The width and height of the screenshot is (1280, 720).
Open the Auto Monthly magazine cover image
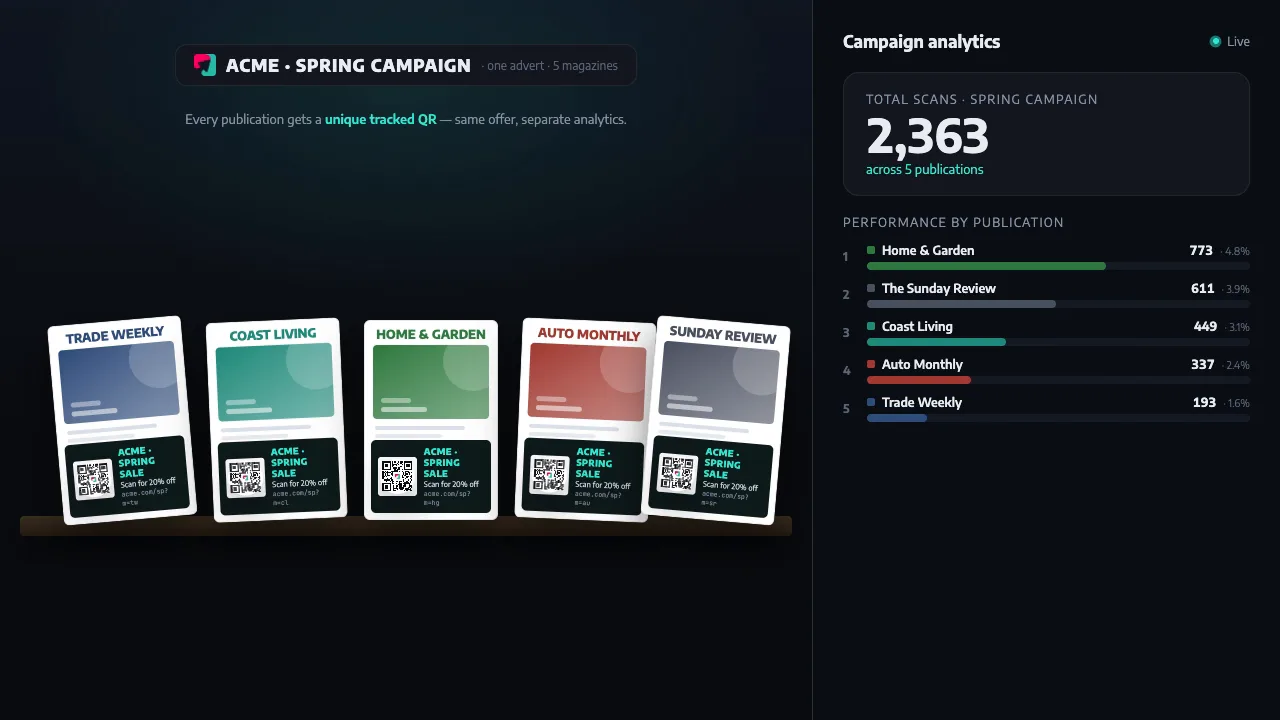(x=587, y=382)
